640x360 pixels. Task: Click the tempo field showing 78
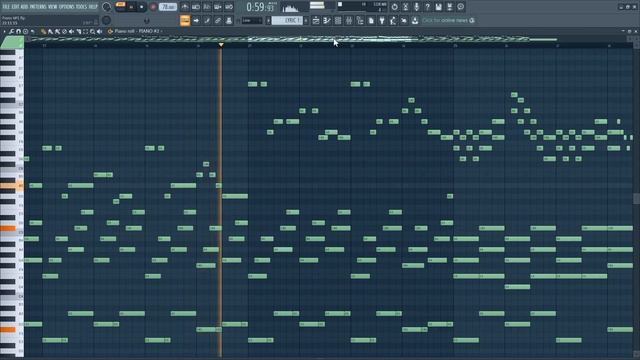pyautogui.click(x=168, y=7)
